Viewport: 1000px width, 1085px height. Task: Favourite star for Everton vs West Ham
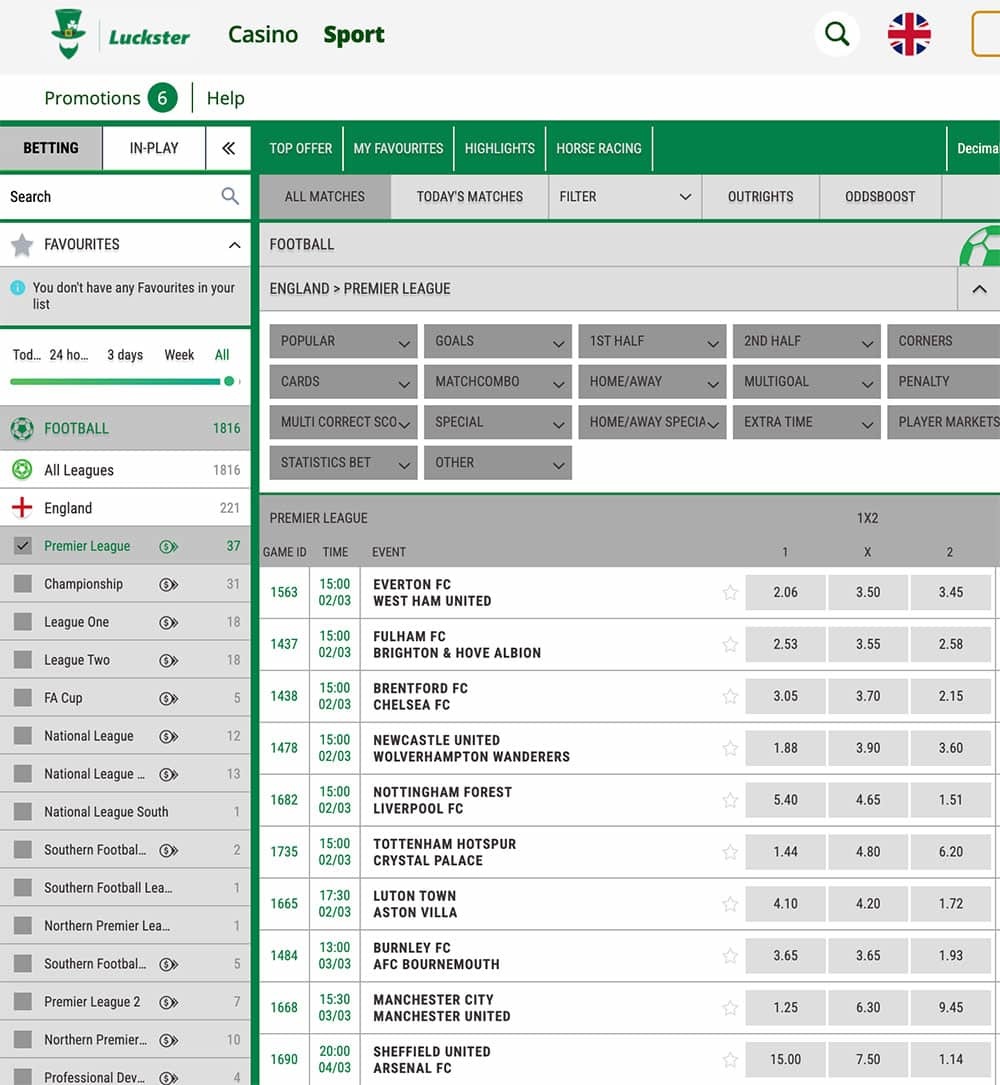(x=730, y=592)
